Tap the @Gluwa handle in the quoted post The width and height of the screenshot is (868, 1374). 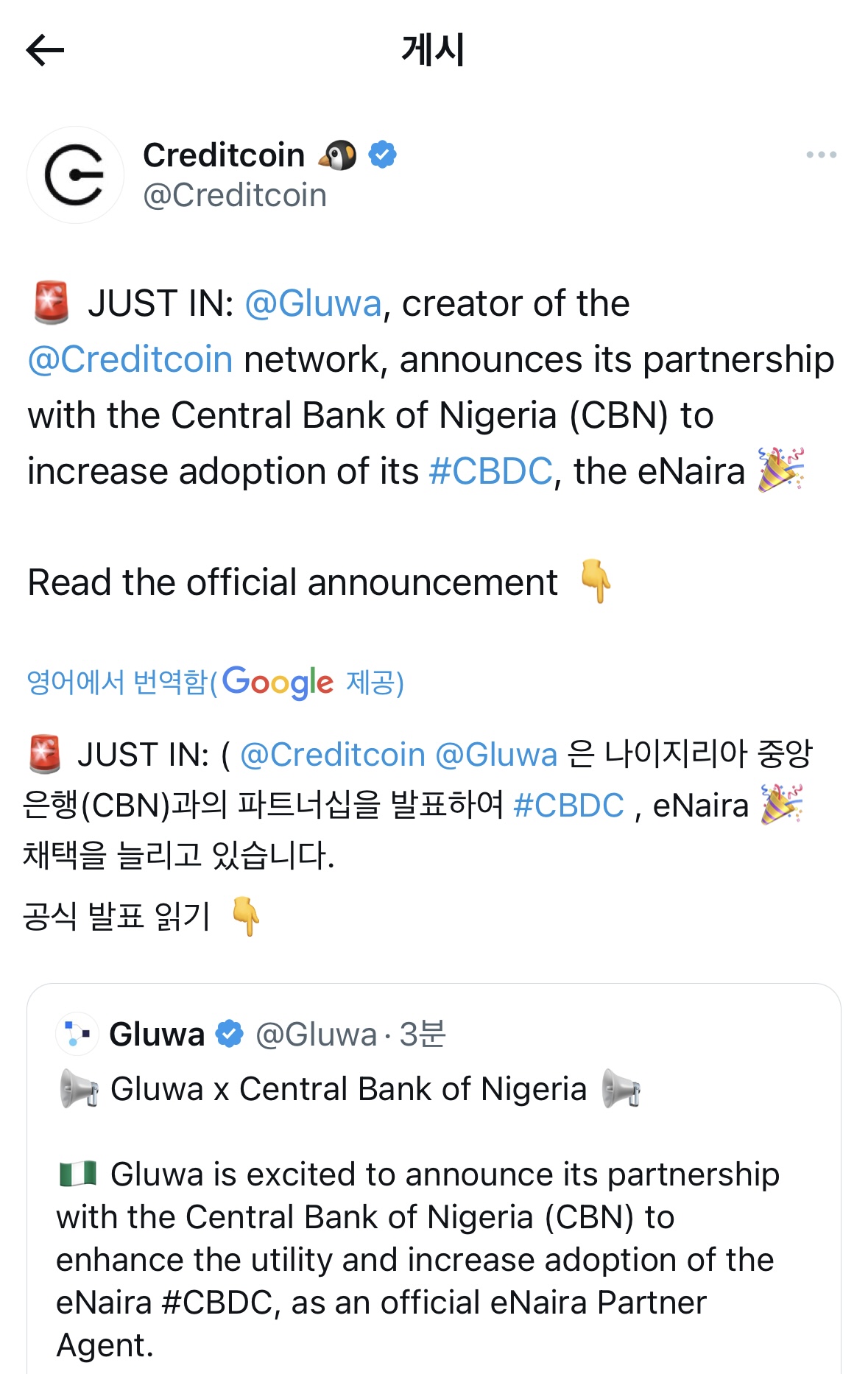pos(316,1034)
